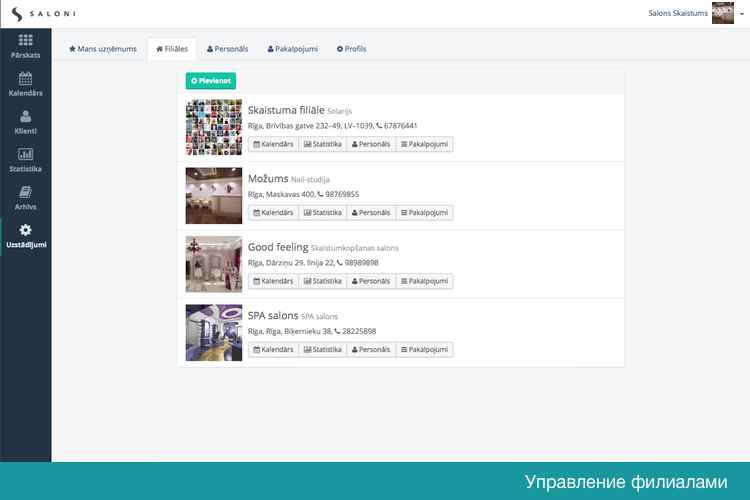Click the Skaistumkopšanas salons label

click(354, 248)
